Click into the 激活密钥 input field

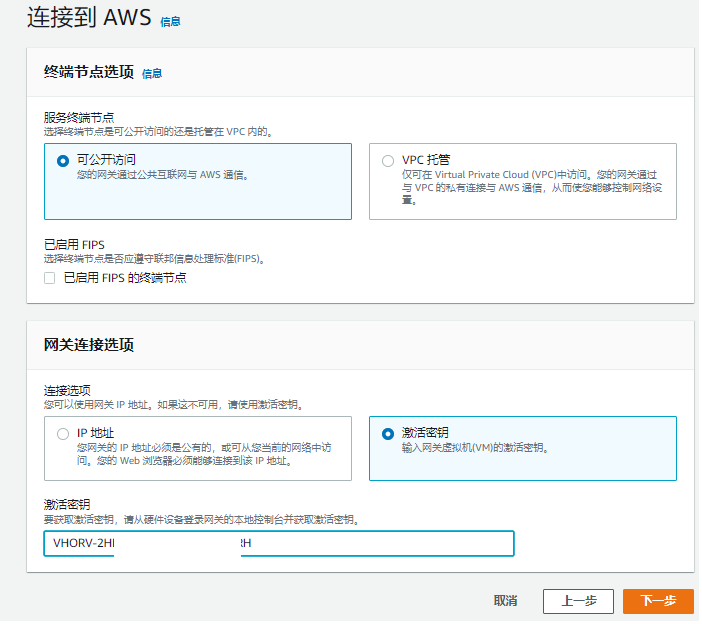pyautogui.click(x=280, y=545)
